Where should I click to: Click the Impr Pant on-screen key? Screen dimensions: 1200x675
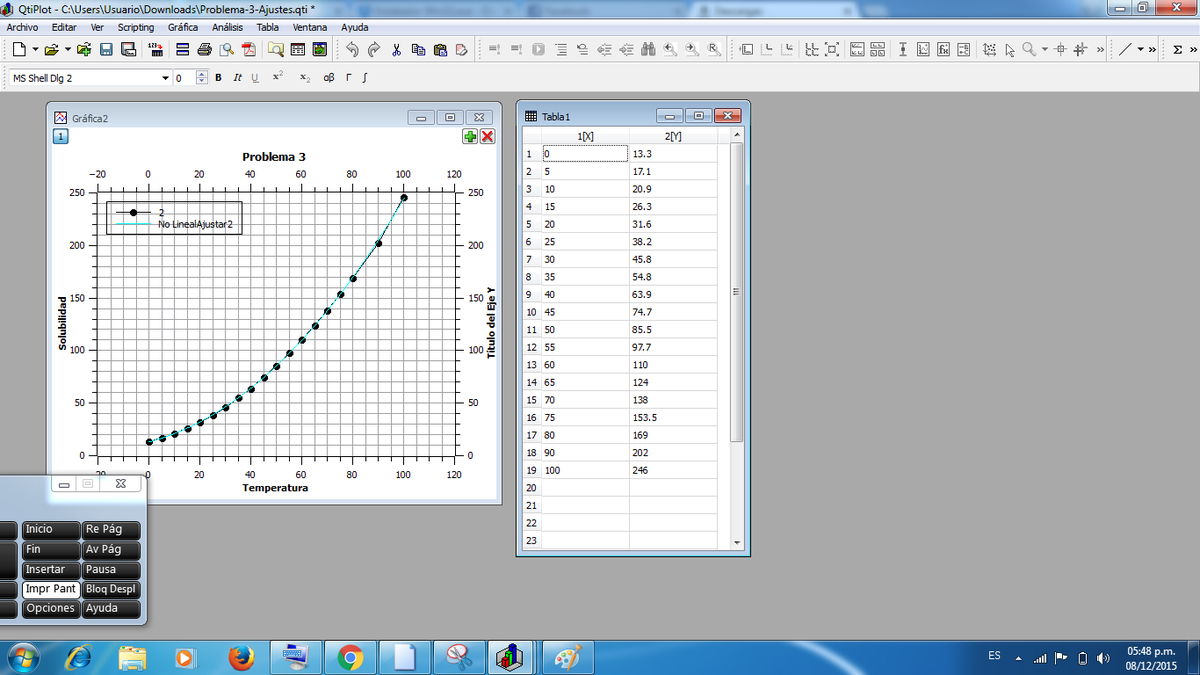point(51,589)
